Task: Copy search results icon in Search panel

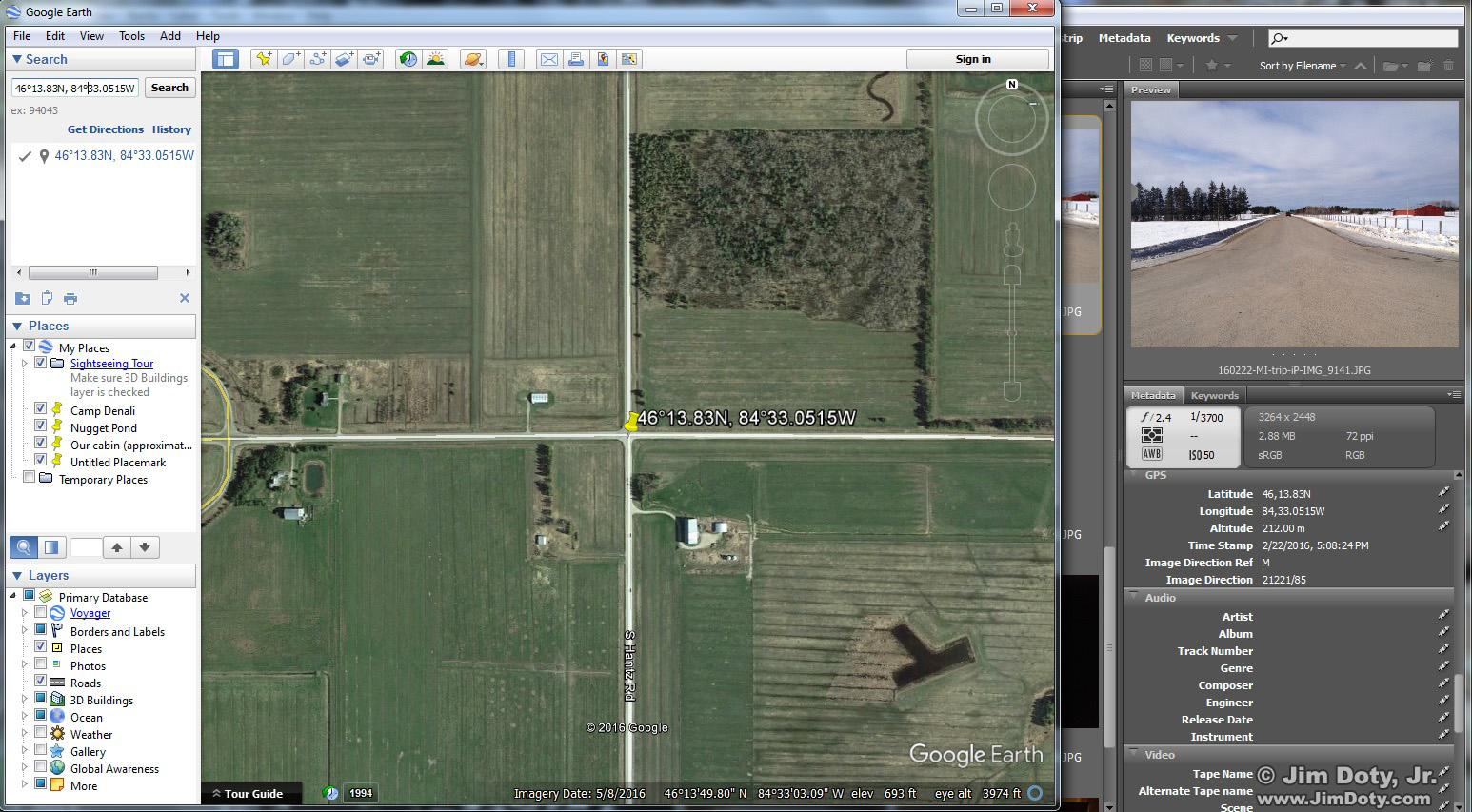Action: click(x=47, y=298)
